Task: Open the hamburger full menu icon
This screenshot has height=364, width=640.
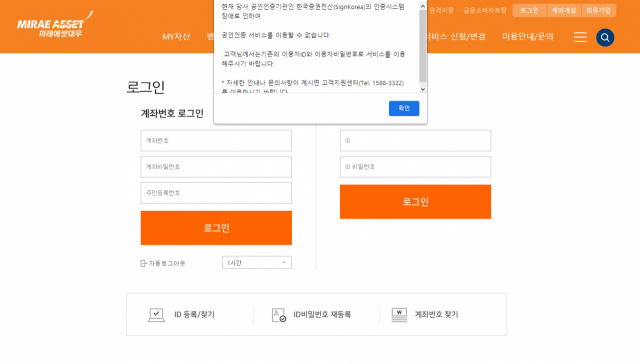Action: [580, 37]
